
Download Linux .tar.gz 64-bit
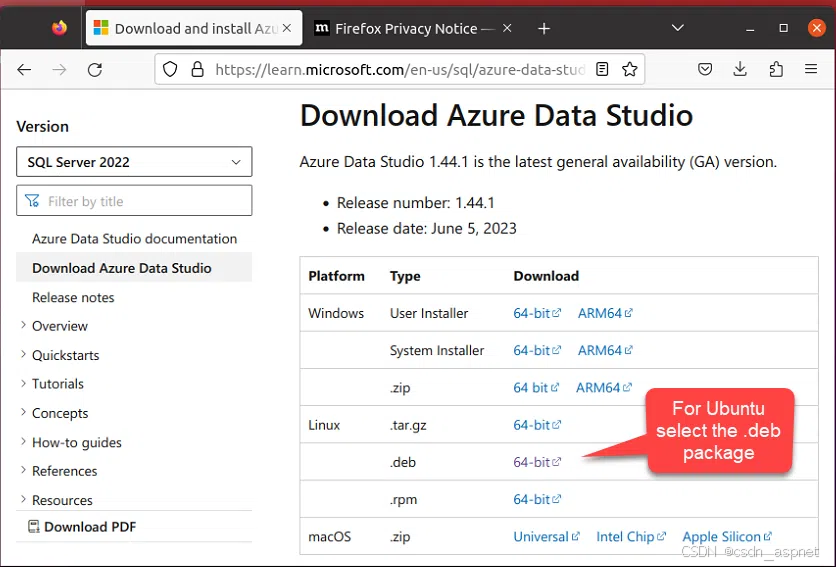point(537,425)
